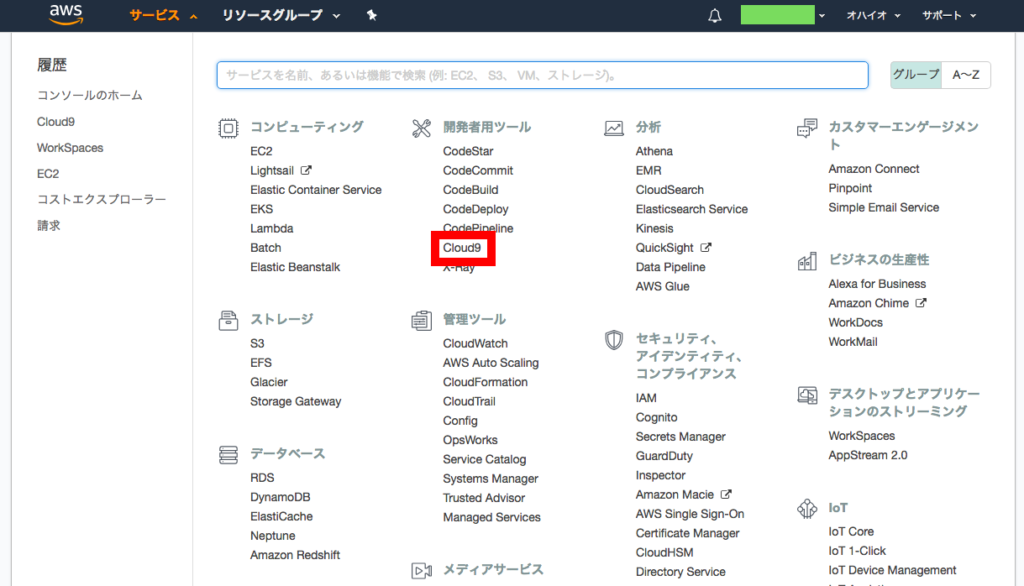Open the オハイオ region dropdown

873,15
